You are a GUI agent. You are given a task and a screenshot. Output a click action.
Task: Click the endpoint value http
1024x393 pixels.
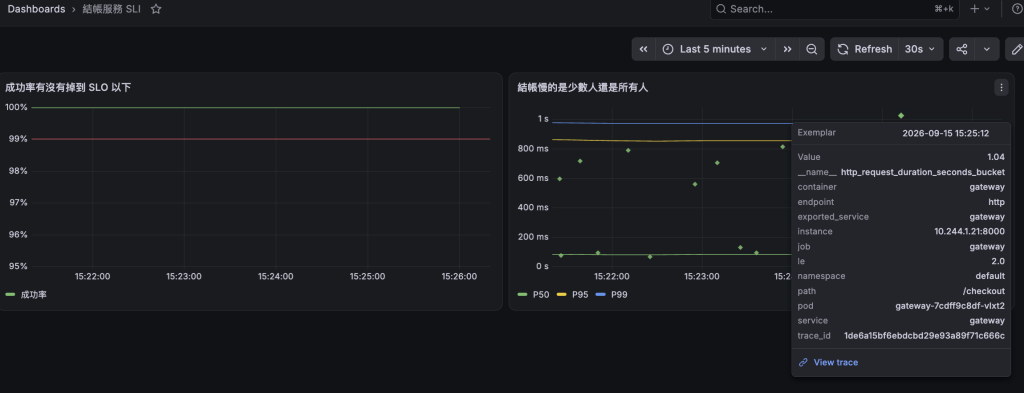click(x=997, y=202)
